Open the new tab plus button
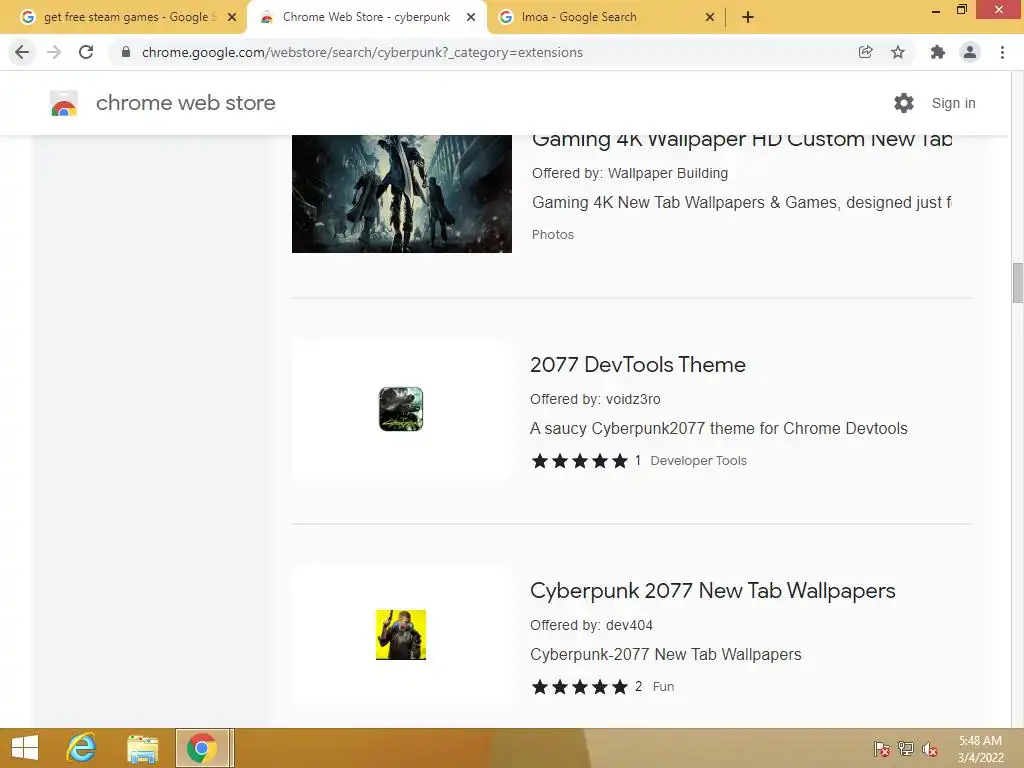The height and width of the screenshot is (768, 1024). tap(748, 17)
